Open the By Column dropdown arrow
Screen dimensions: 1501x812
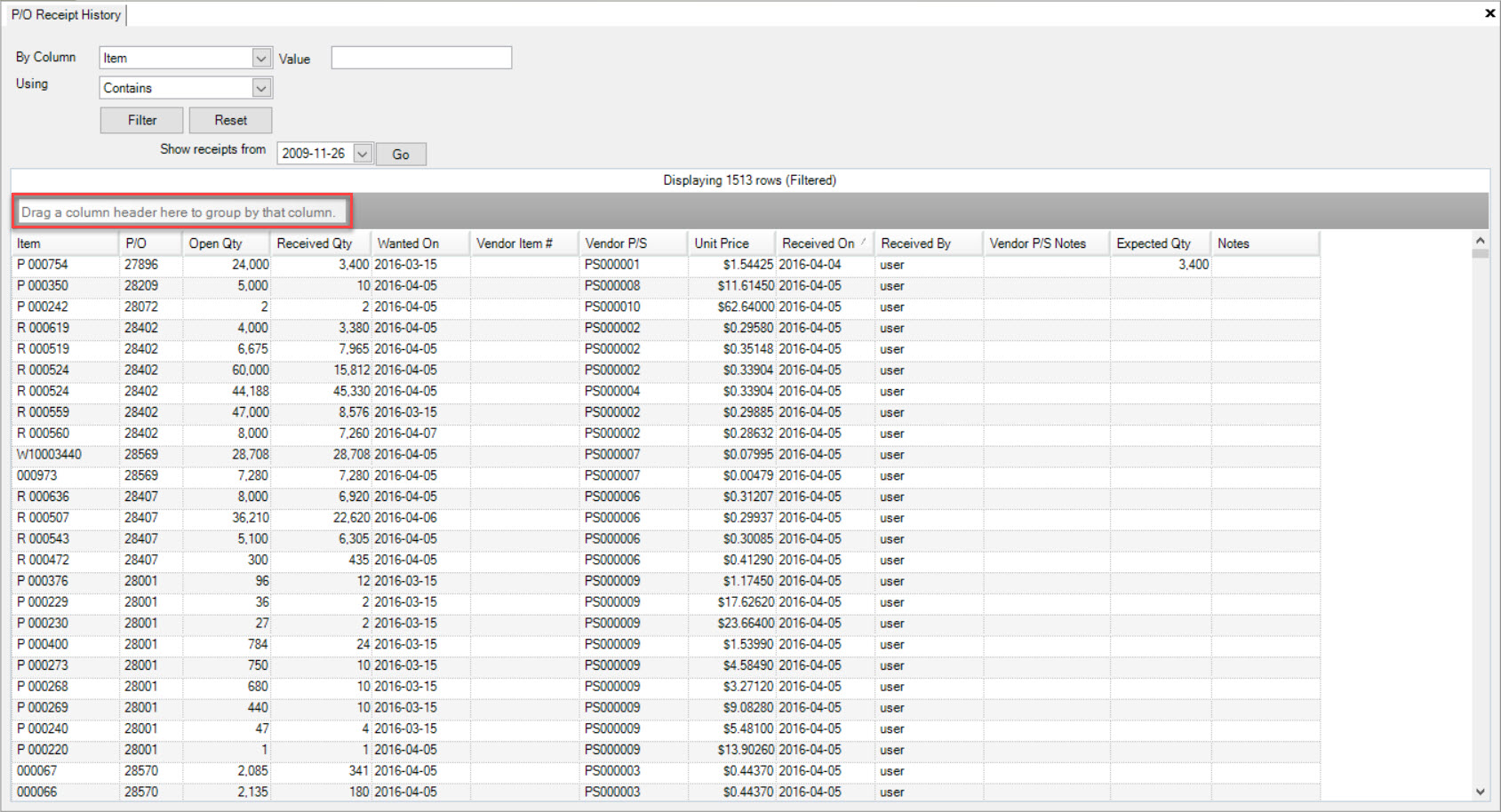pos(261,58)
